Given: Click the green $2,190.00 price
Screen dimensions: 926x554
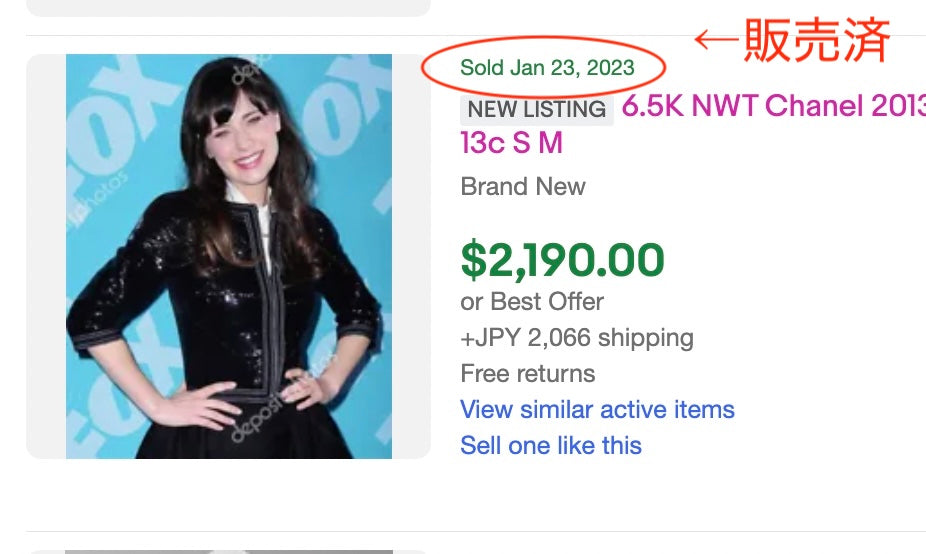Looking at the screenshot, I should point(562,260).
